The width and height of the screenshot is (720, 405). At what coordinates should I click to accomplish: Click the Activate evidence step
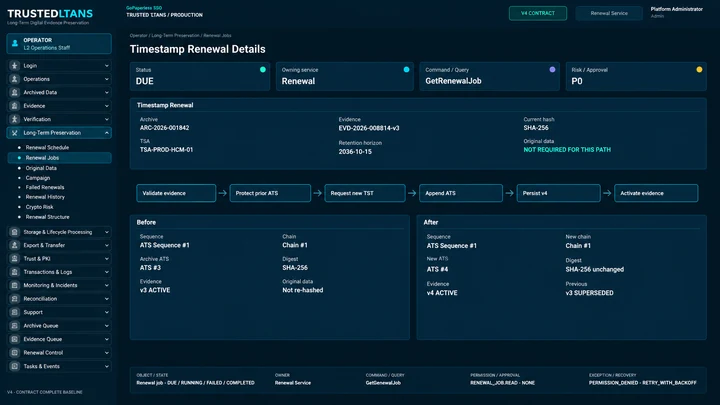tap(656, 193)
